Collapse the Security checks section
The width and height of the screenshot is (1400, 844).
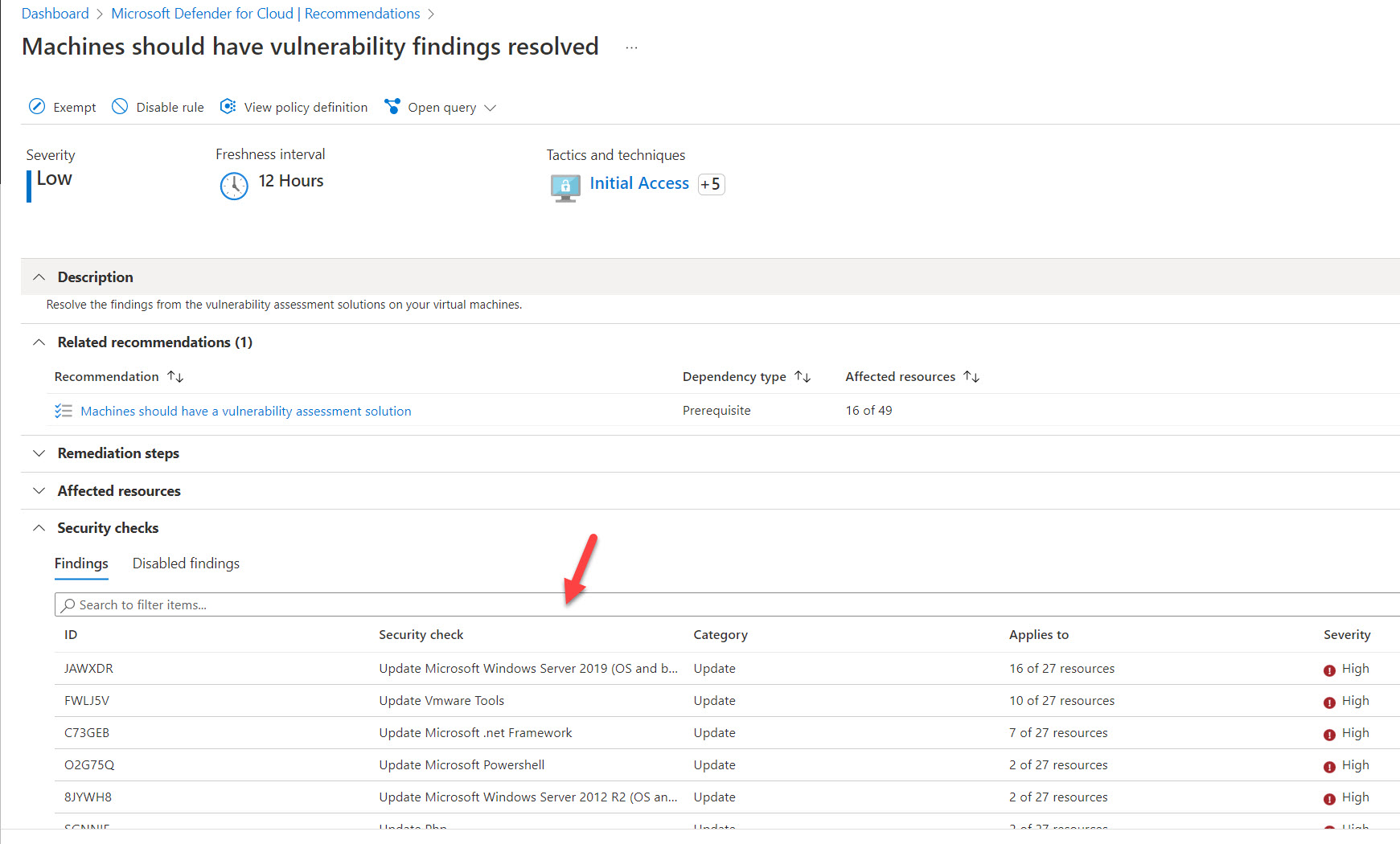(x=39, y=528)
